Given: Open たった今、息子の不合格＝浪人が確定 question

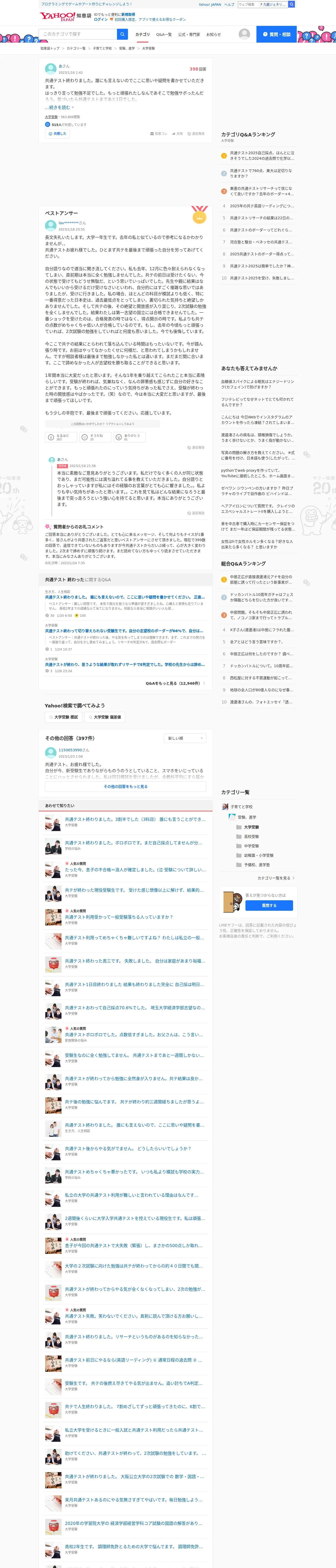Looking at the screenshot, I should coord(135,870).
